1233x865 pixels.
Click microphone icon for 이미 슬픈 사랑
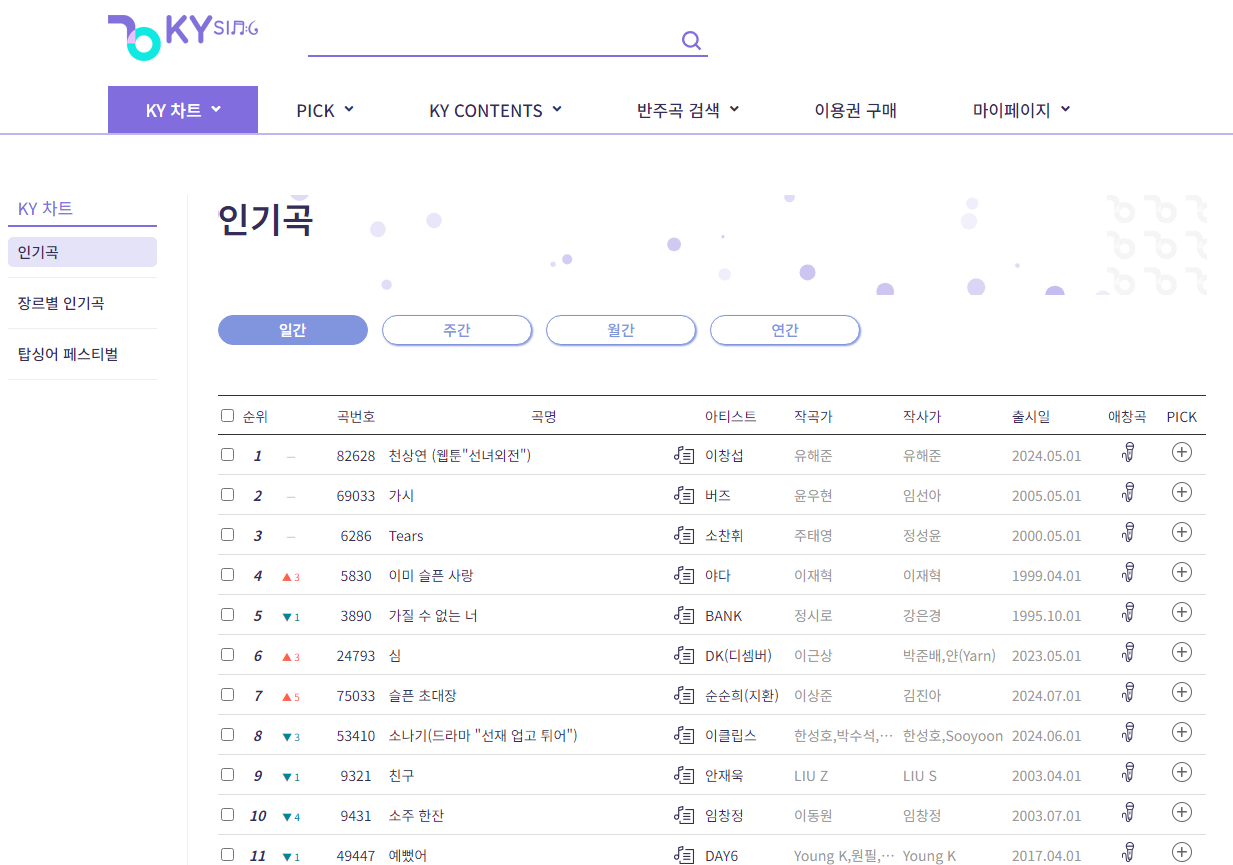(x=1128, y=572)
